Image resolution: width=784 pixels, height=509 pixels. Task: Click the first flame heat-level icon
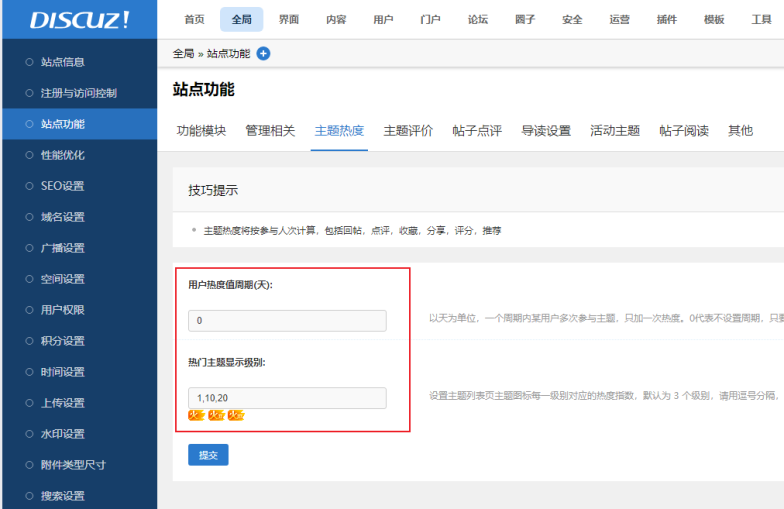click(197, 416)
